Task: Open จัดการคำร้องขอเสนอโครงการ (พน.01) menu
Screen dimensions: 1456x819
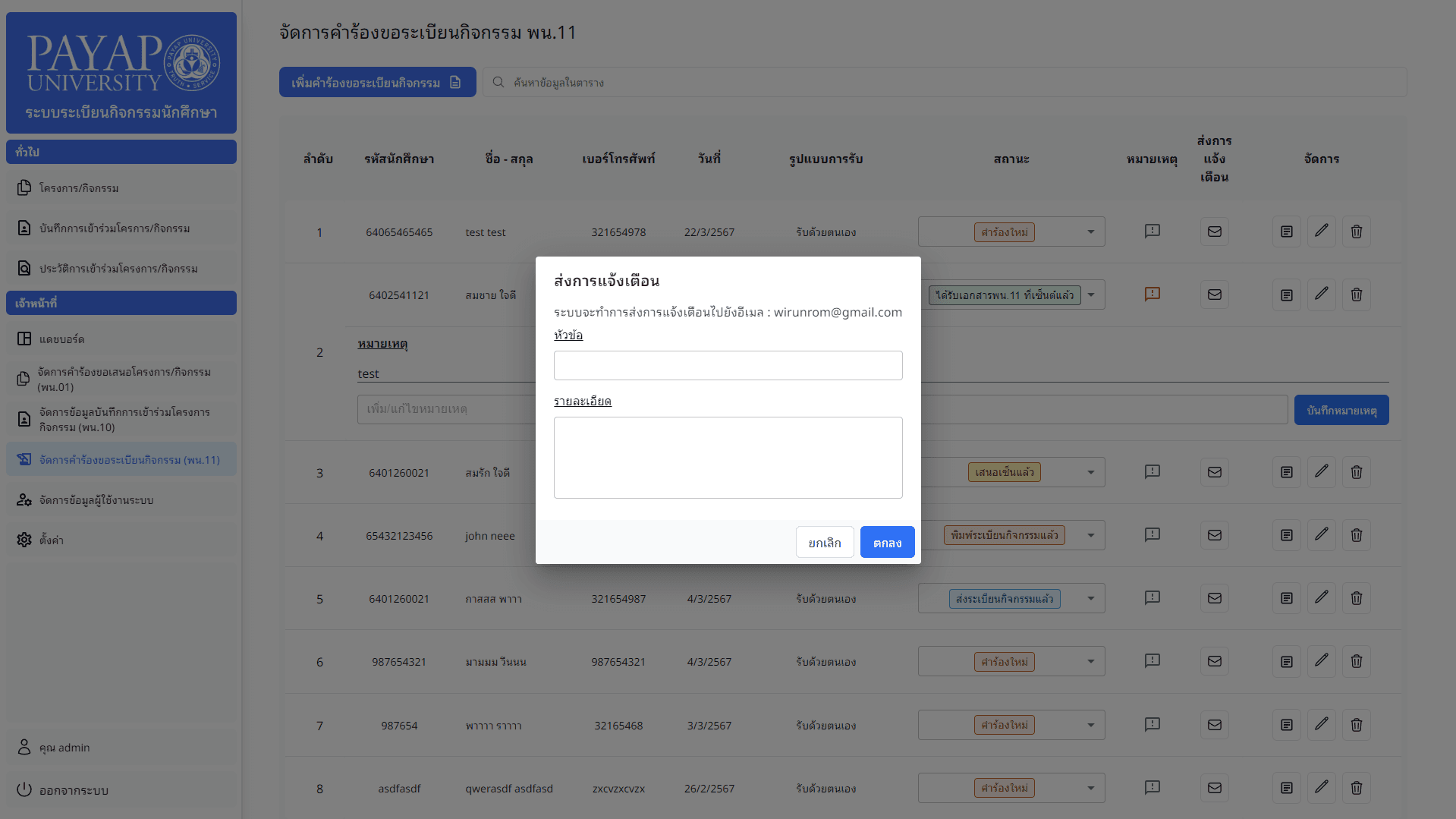Action: pos(121,379)
